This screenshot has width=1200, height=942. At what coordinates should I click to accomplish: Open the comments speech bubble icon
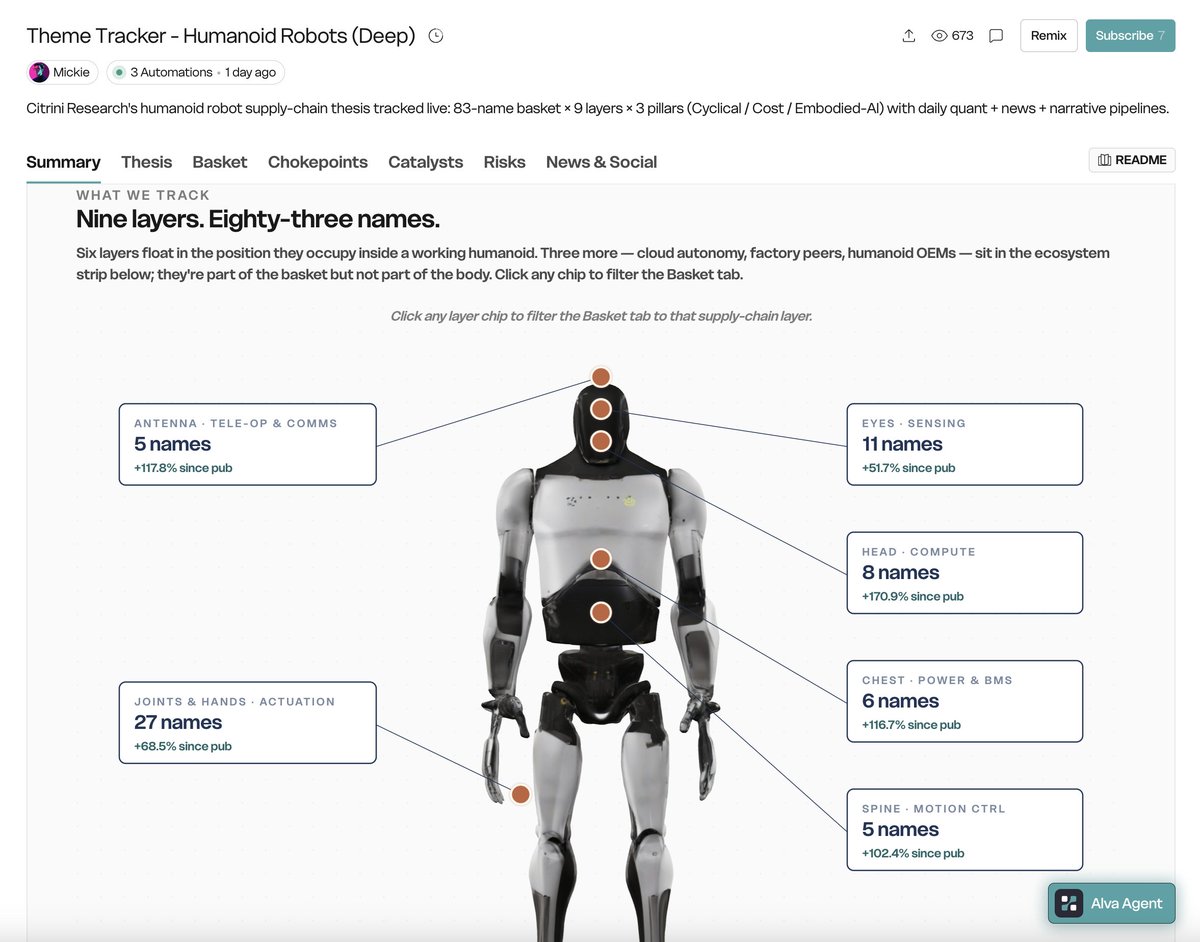tap(996, 36)
